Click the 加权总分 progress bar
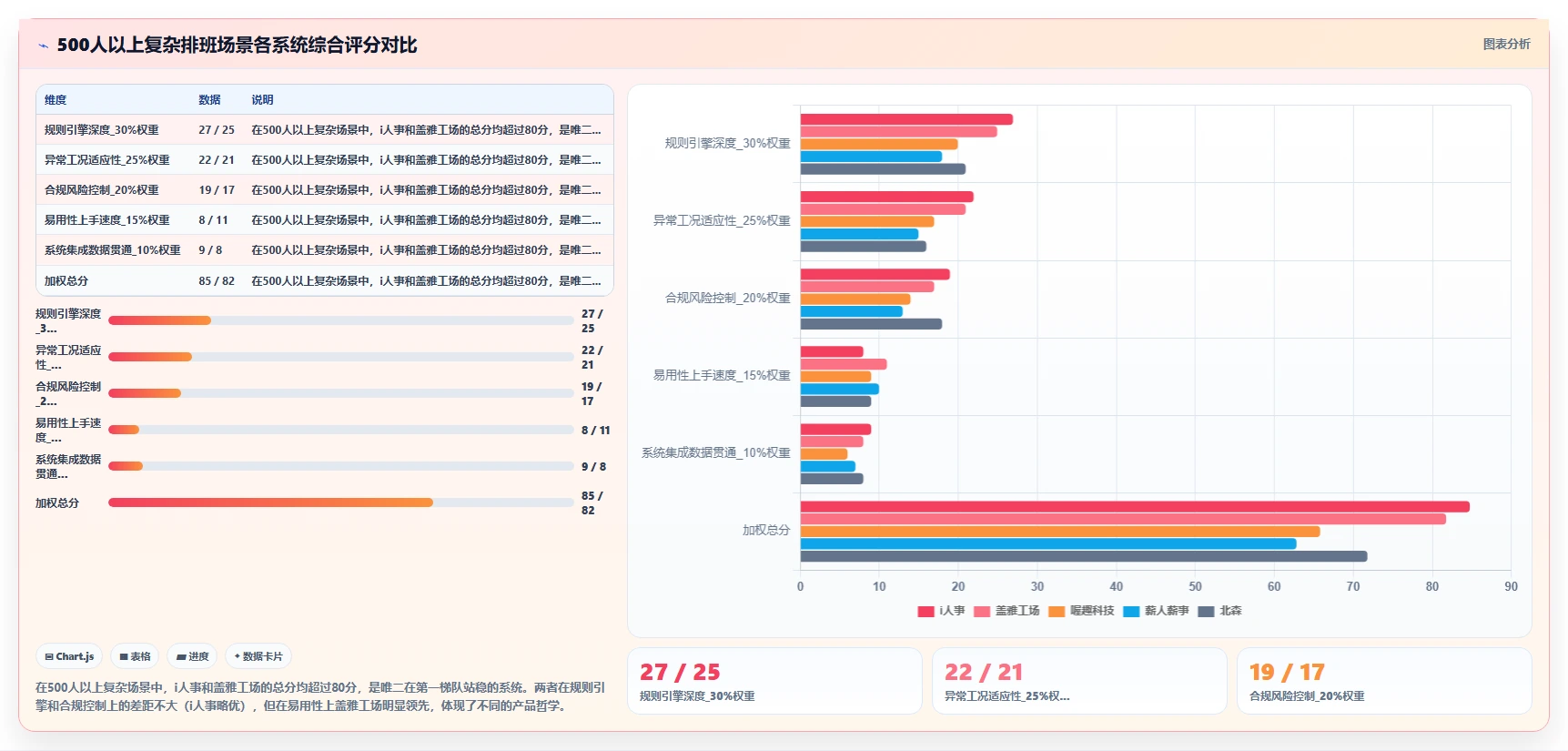The width and height of the screenshot is (1568, 751). point(340,502)
